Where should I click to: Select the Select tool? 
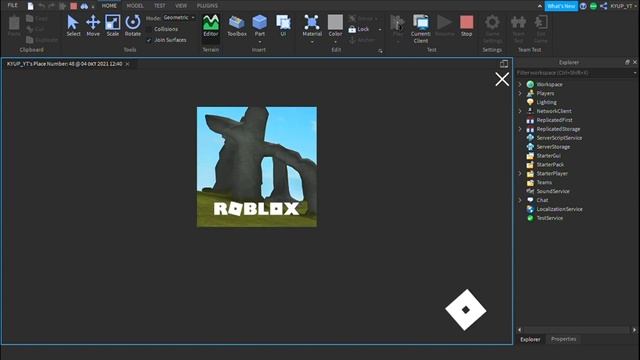73,25
